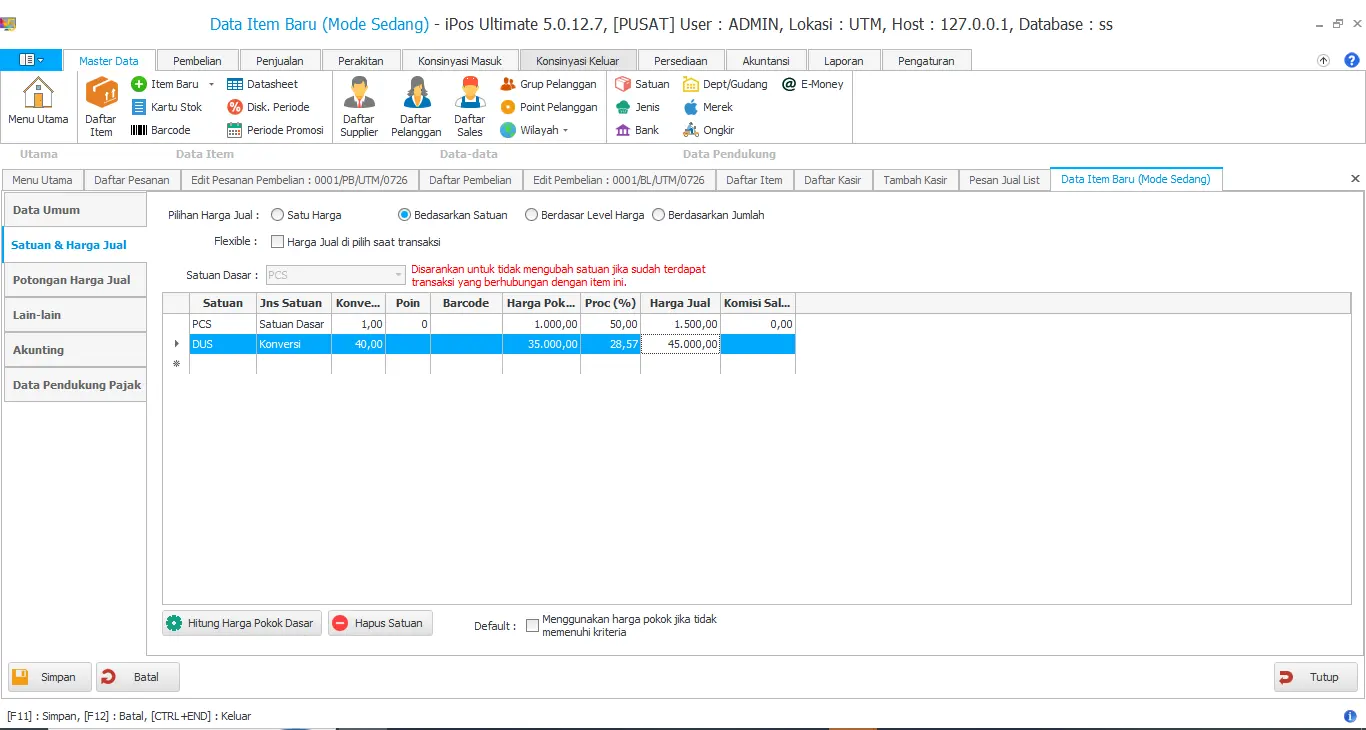The height and width of the screenshot is (730, 1366).
Task: Click Harga Jual cell 45.000,00
Action: pos(680,344)
